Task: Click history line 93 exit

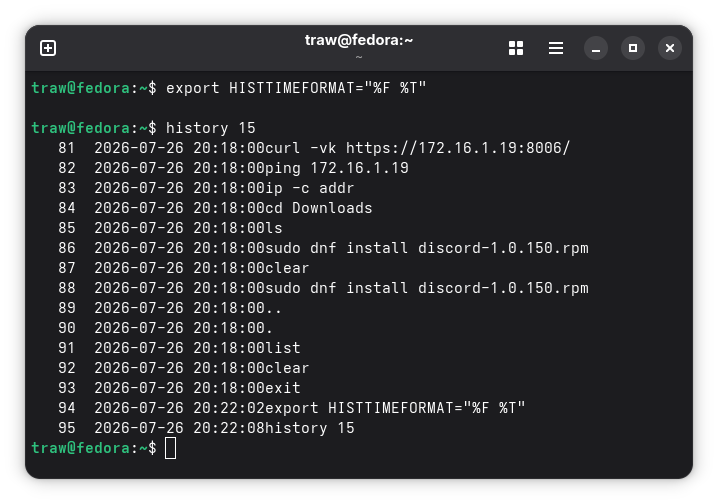Action: pos(179,388)
